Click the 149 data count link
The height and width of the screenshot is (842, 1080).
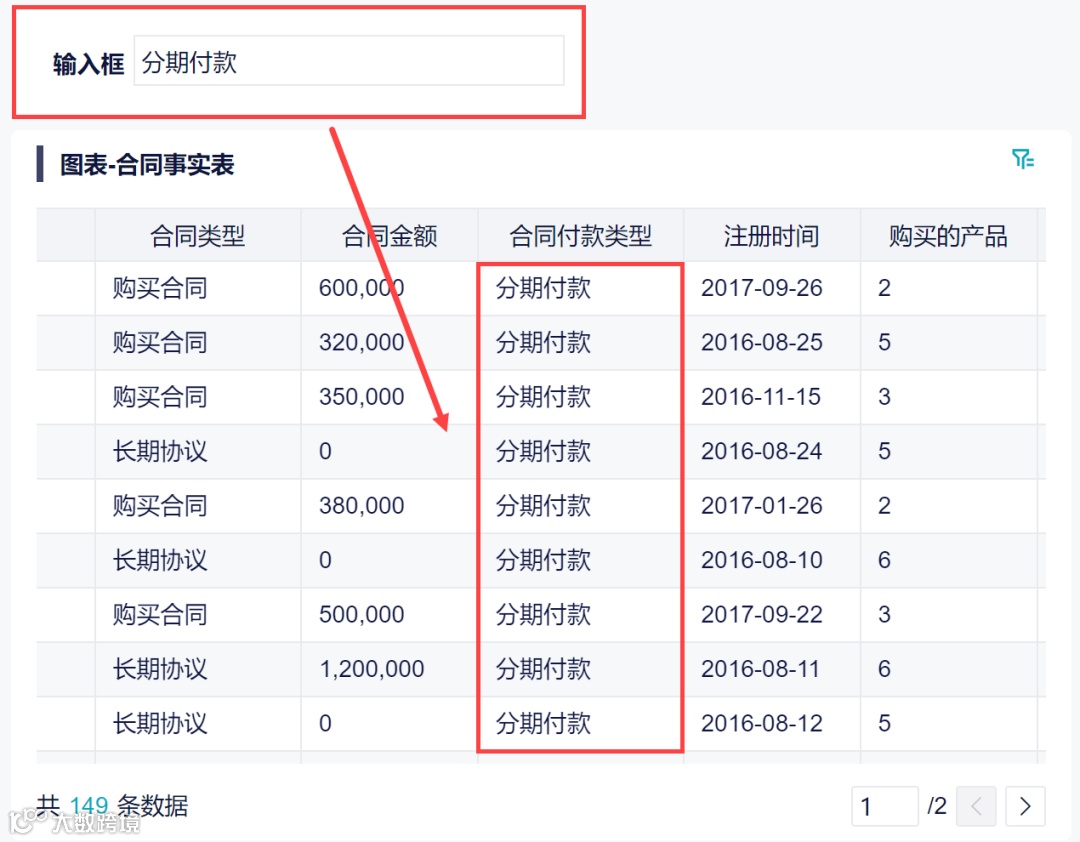(x=89, y=805)
